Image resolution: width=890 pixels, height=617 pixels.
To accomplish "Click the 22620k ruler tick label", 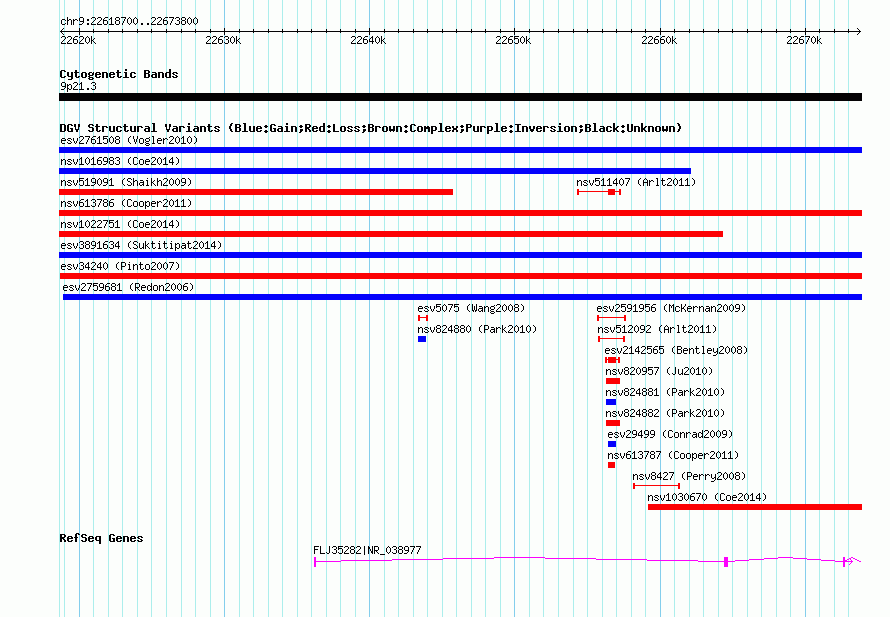I will [x=78, y=40].
